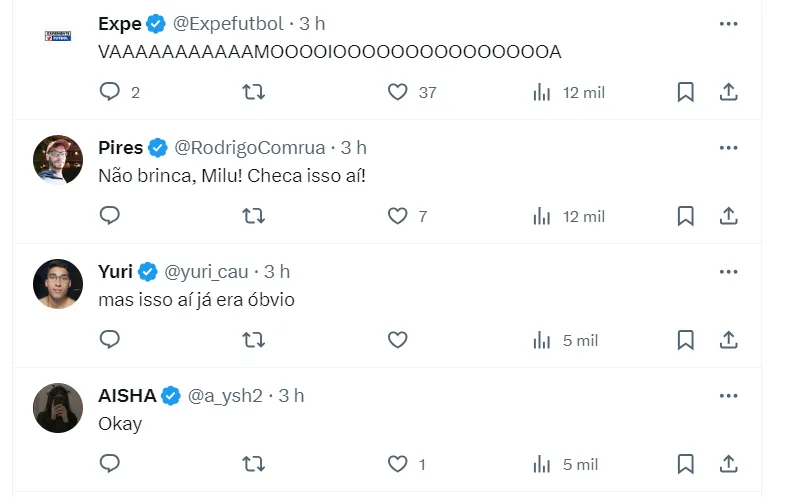
Task: Like Yuri's reply
Action: pyautogui.click(x=397, y=340)
